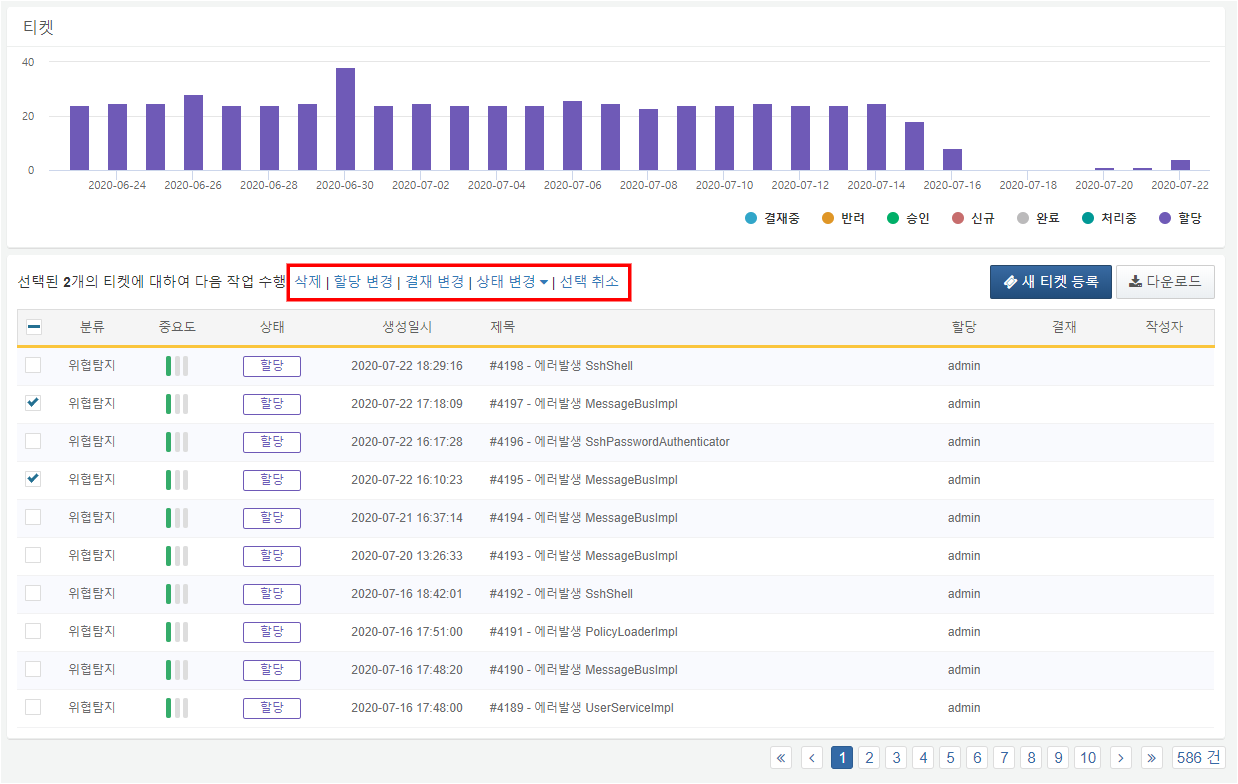Click timestamp 2020-07-16 18:42:01
The image size is (1238, 784).
[x=407, y=594]
